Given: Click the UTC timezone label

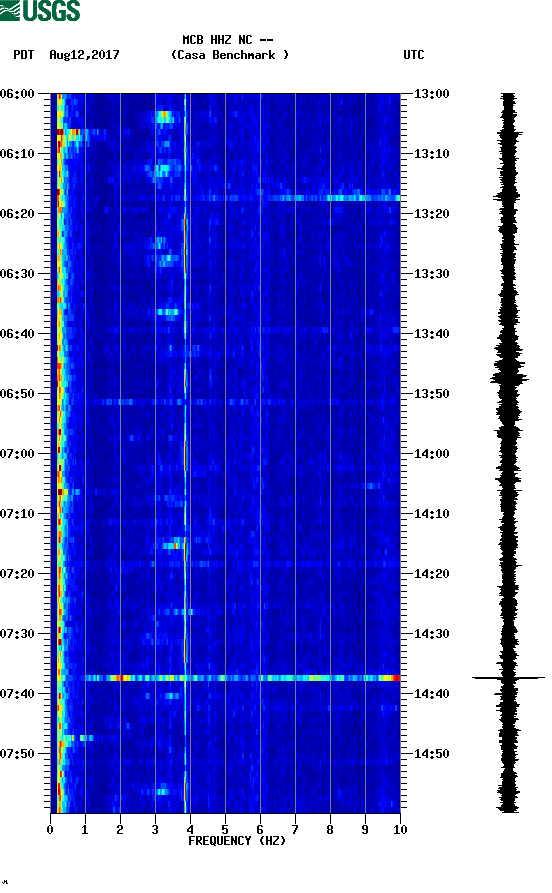Looking at the screenshot, I should tap(414, 55).
